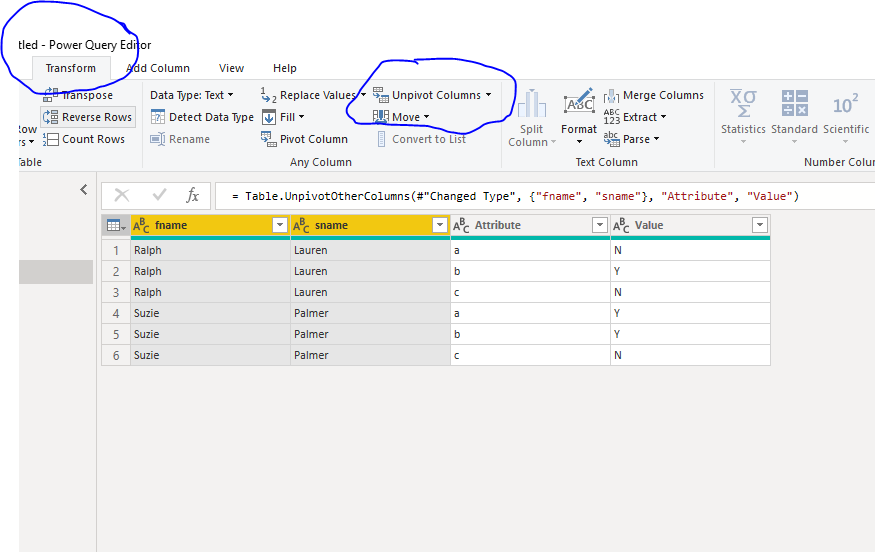The image size is (875, 552).
Task: Collapse the Queries pane with chevron
Action: click(84, 190)
